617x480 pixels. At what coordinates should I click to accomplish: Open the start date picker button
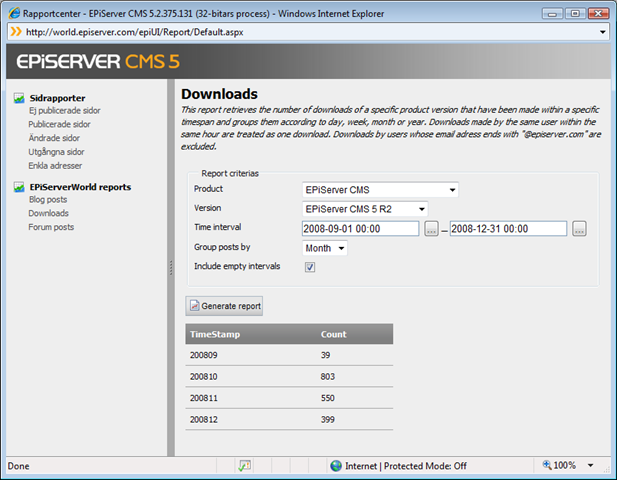pyautogui.click(x=431, y=229)
